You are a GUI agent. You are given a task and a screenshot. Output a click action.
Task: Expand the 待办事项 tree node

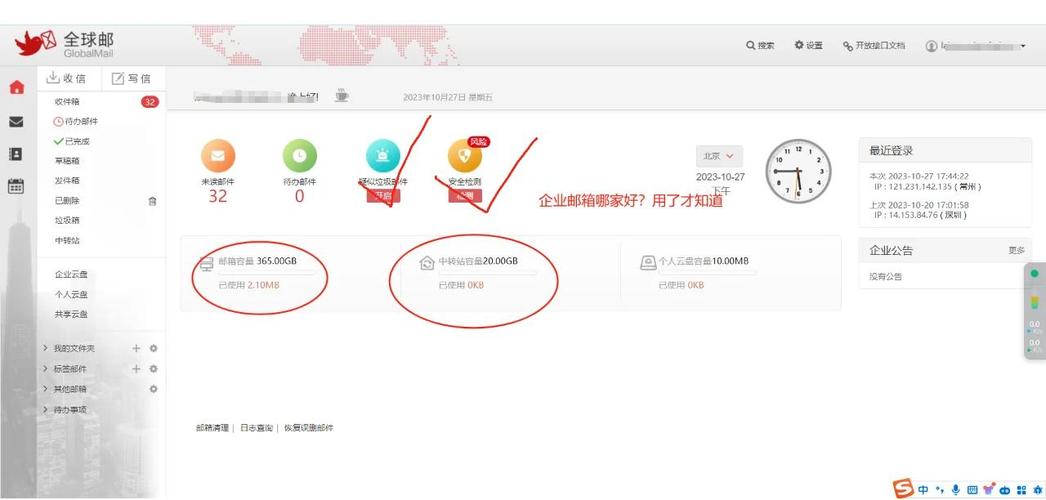45,409
